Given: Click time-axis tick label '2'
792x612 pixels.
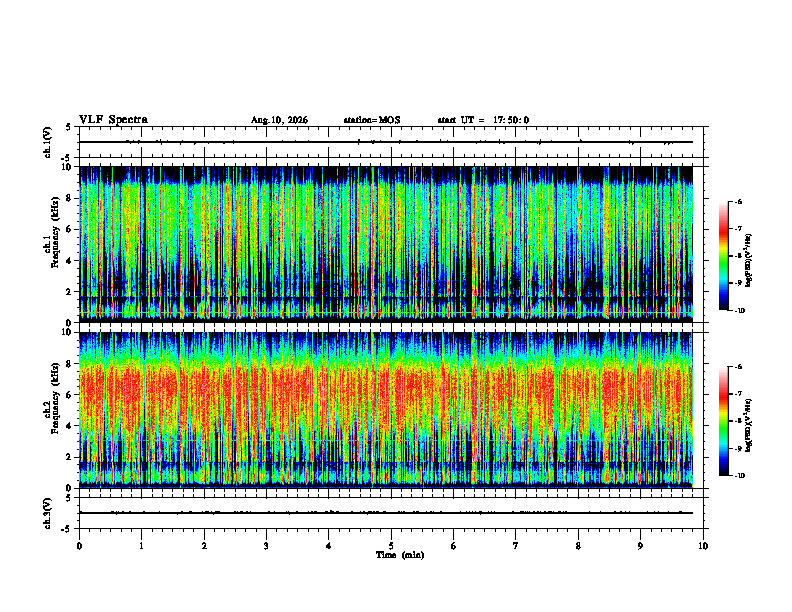Looking at the screenshot, I should click(204, 546).
